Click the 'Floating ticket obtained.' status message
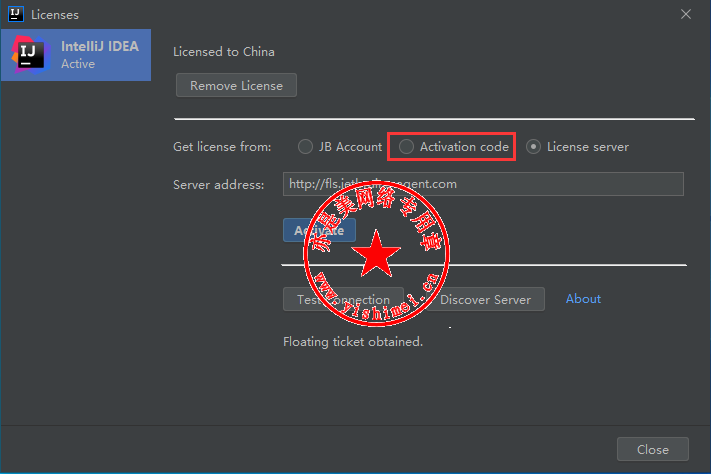 pyautogui.click(x=353, y=342)
